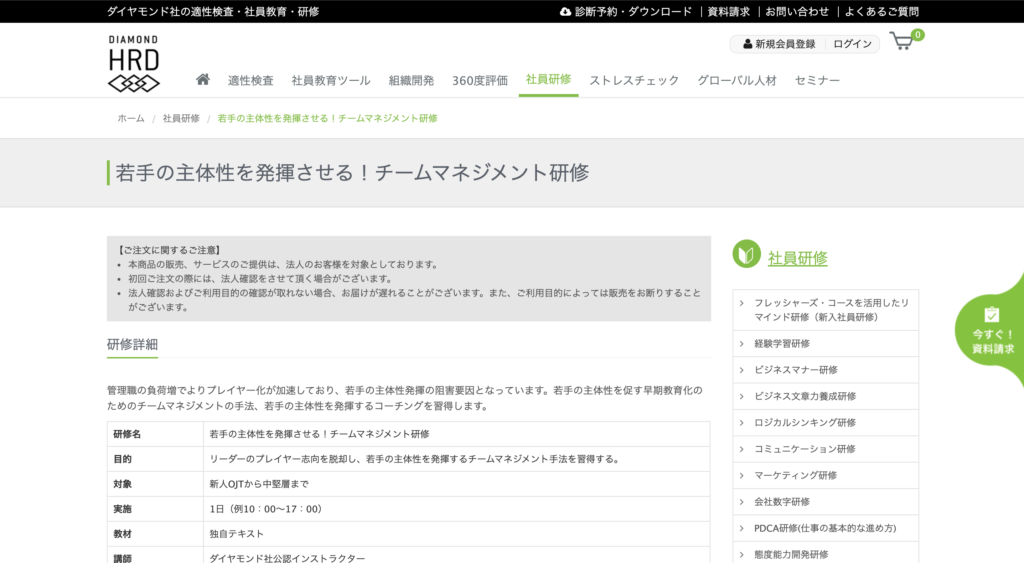This screenshot has width=1024, height=563.
Task: Open the shopping cart icon
Action: pos(903,42)
